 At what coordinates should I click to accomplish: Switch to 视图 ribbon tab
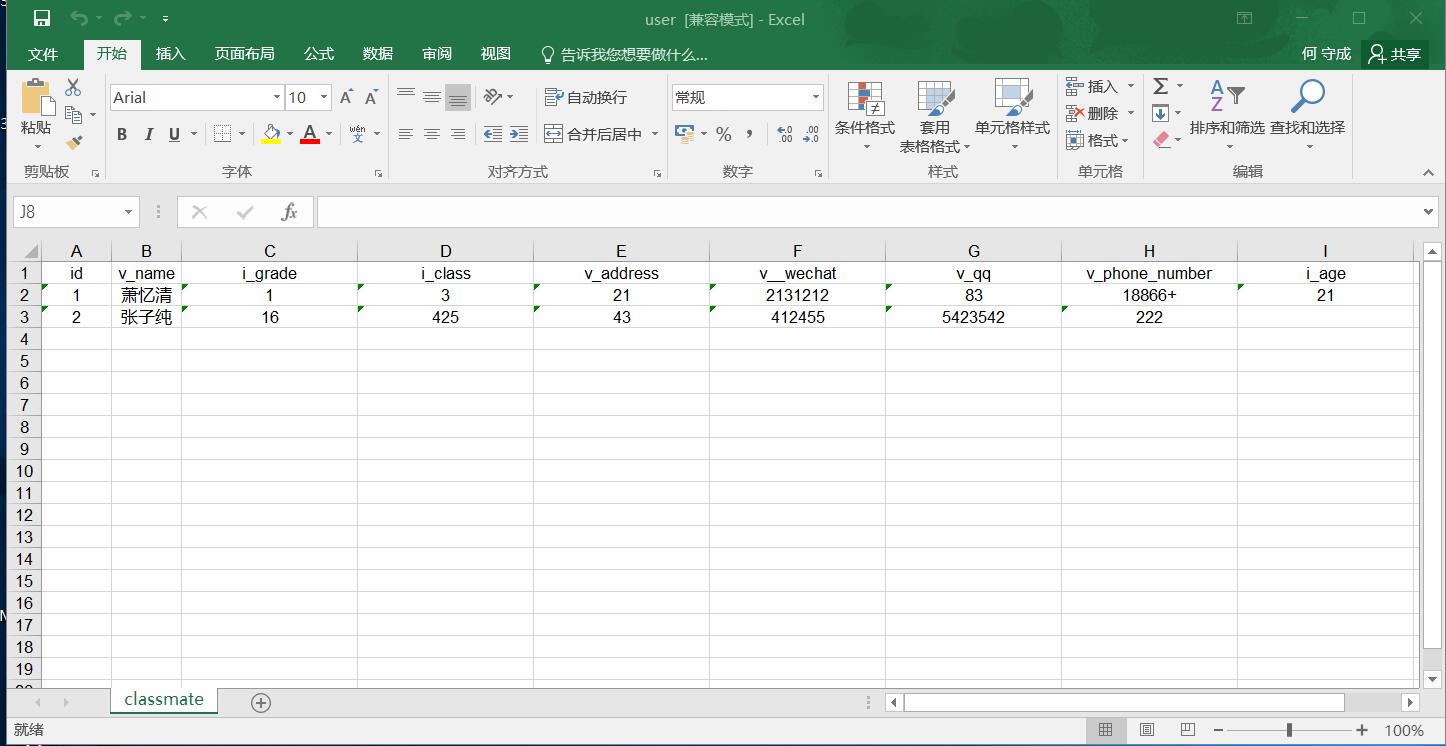[496, 54]
